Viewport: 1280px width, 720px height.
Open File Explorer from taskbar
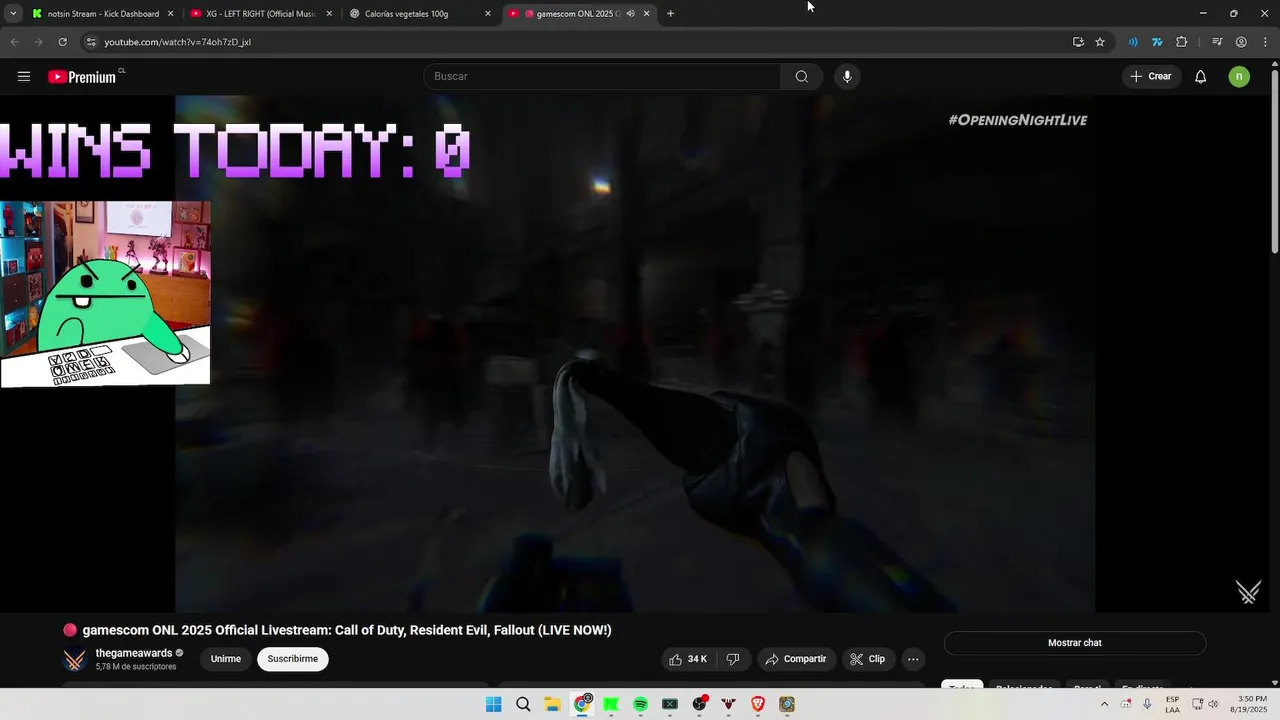click(x=552, y=704)
